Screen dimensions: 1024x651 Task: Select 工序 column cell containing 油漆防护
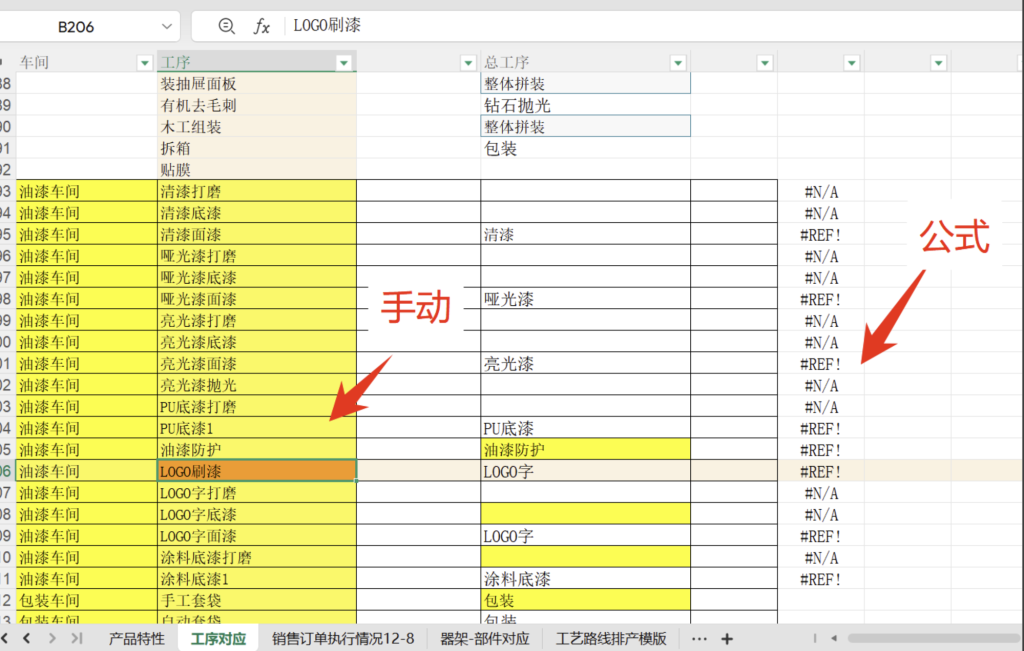pos(257,450)
